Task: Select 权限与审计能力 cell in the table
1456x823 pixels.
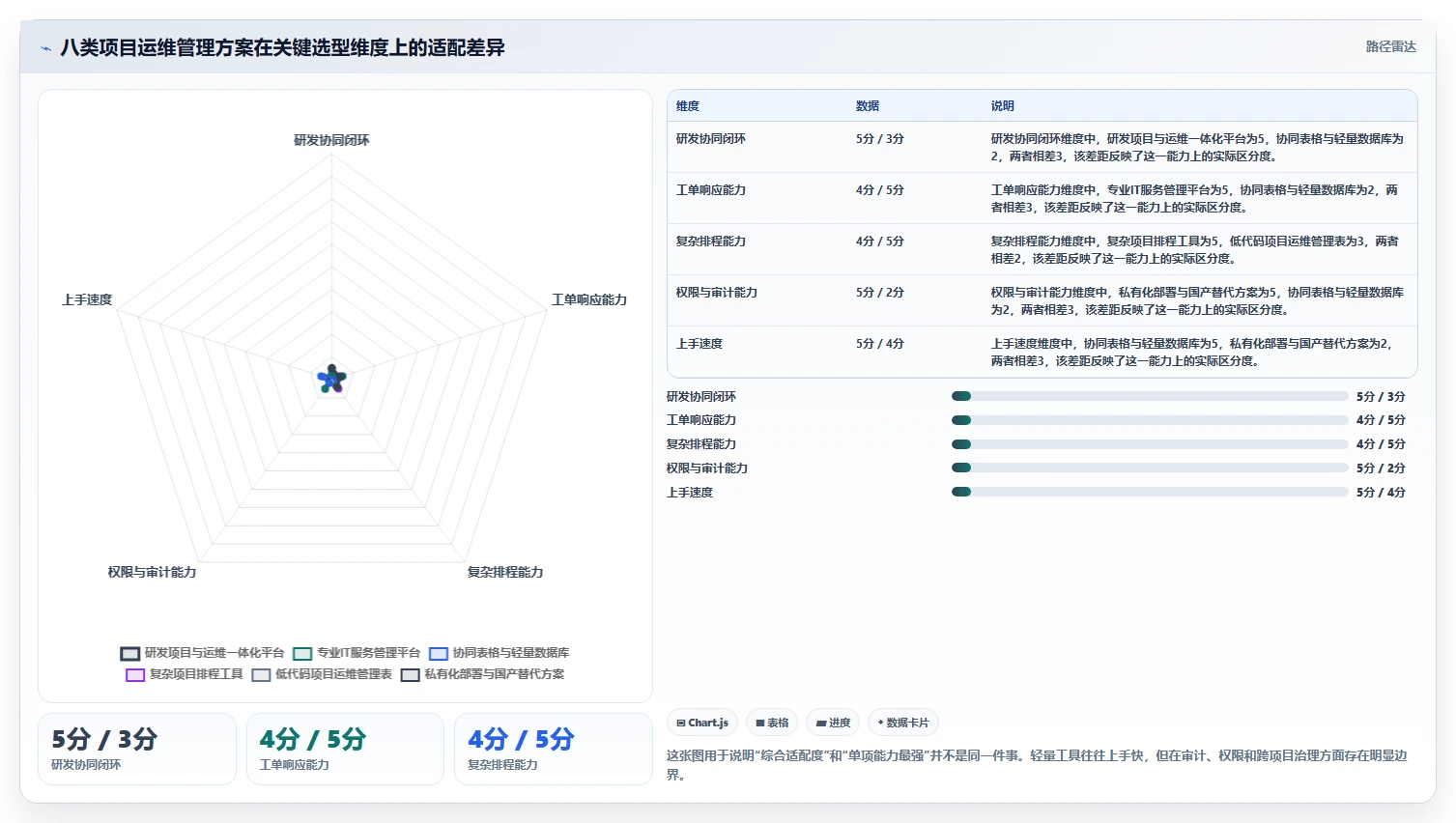Action: point(717,293)
